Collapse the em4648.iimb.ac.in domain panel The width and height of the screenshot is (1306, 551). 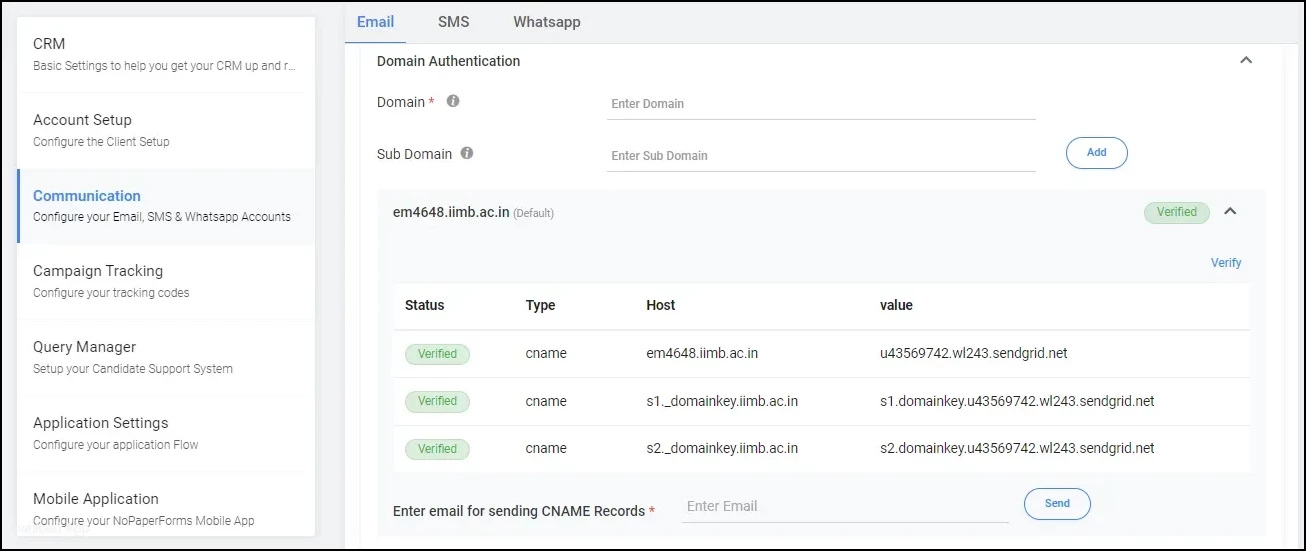coord(1230,212)
